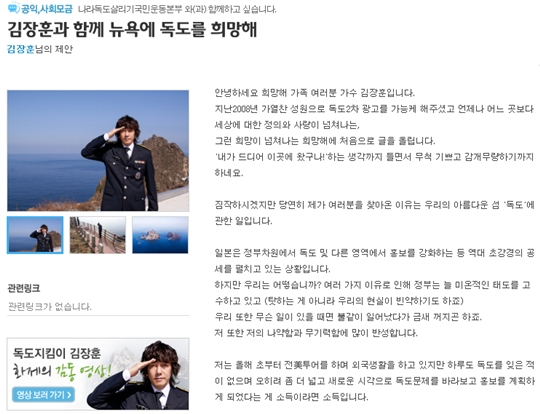This screenshot has width=540, height=414.
Task: Select the first saluting thumbnail
Action: tap(35, 235)
